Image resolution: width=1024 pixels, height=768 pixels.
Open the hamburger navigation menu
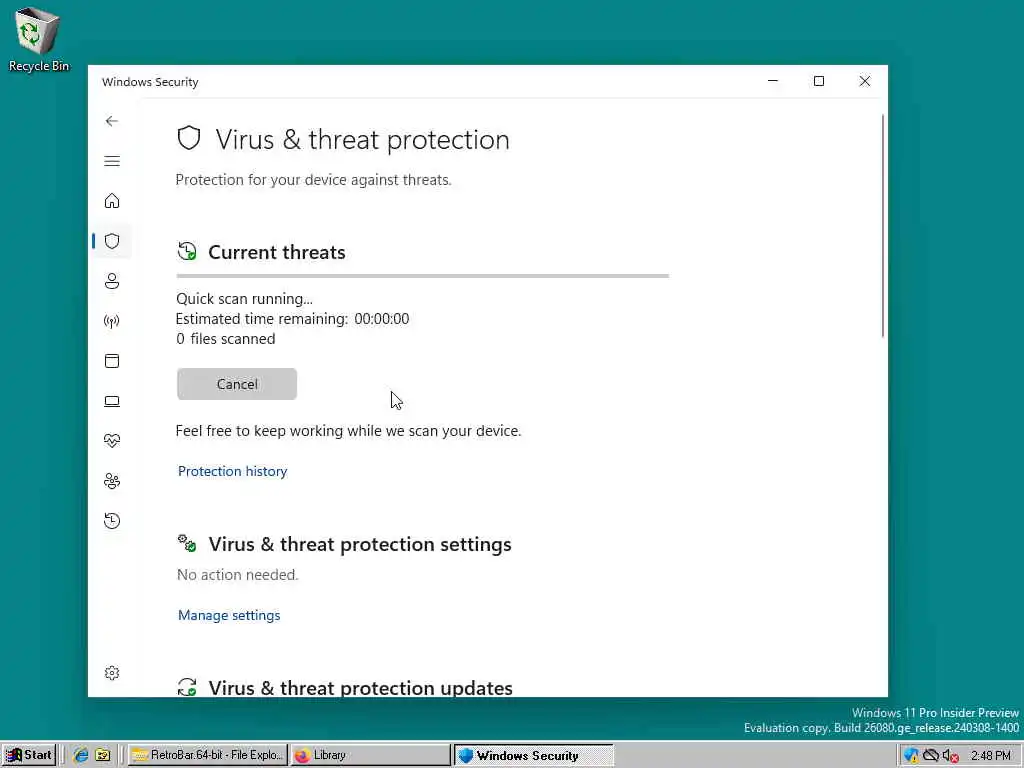coord(112,161)
